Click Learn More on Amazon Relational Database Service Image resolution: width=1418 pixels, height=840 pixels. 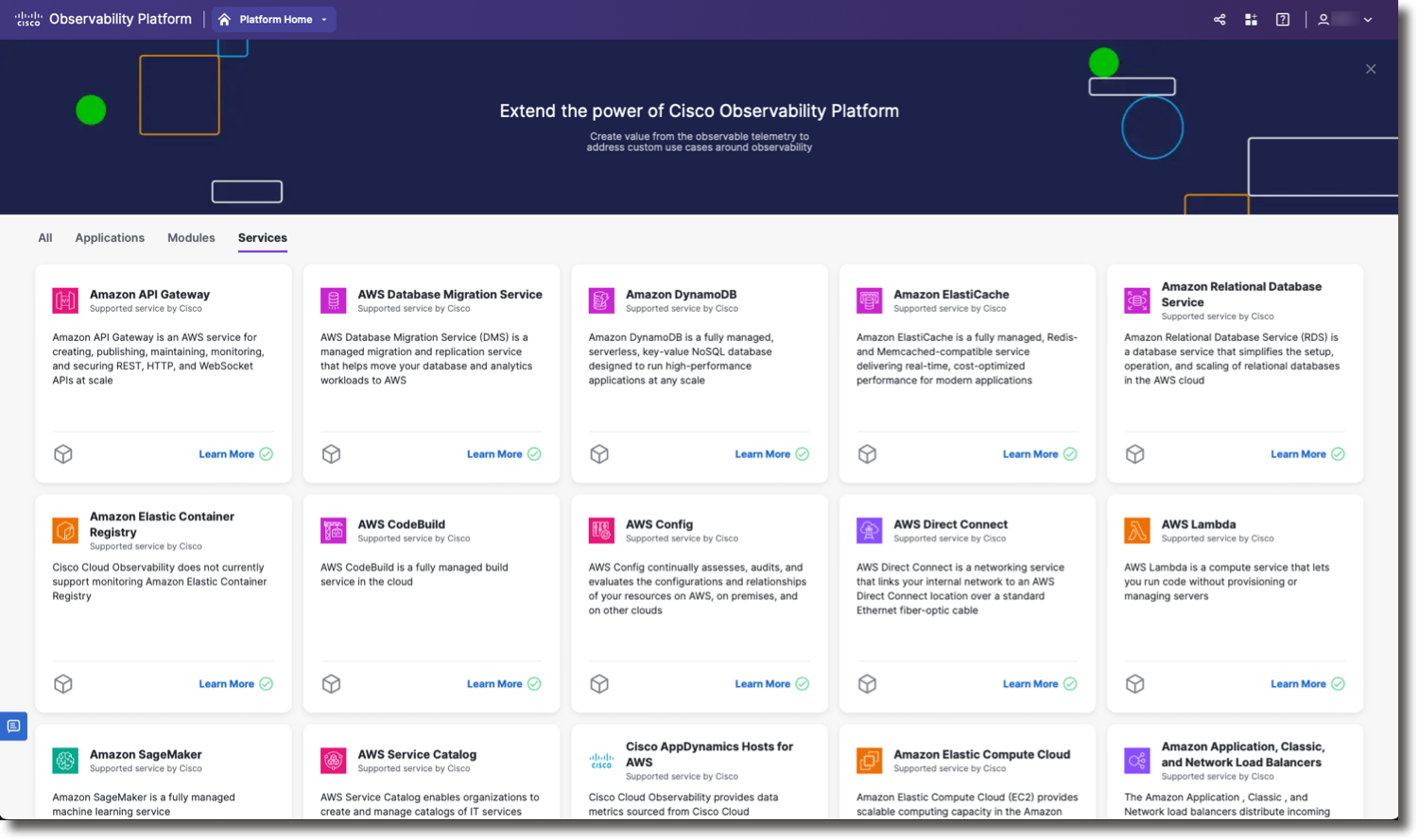(1298, 454)
